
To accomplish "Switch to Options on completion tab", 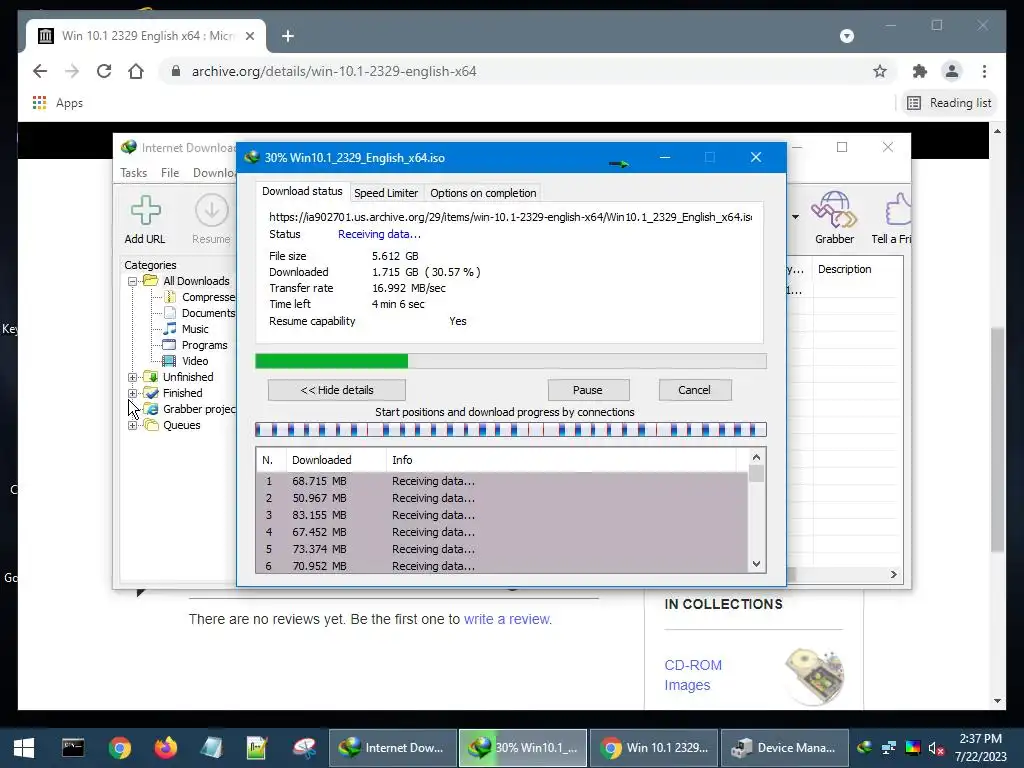I will point(483,193).
